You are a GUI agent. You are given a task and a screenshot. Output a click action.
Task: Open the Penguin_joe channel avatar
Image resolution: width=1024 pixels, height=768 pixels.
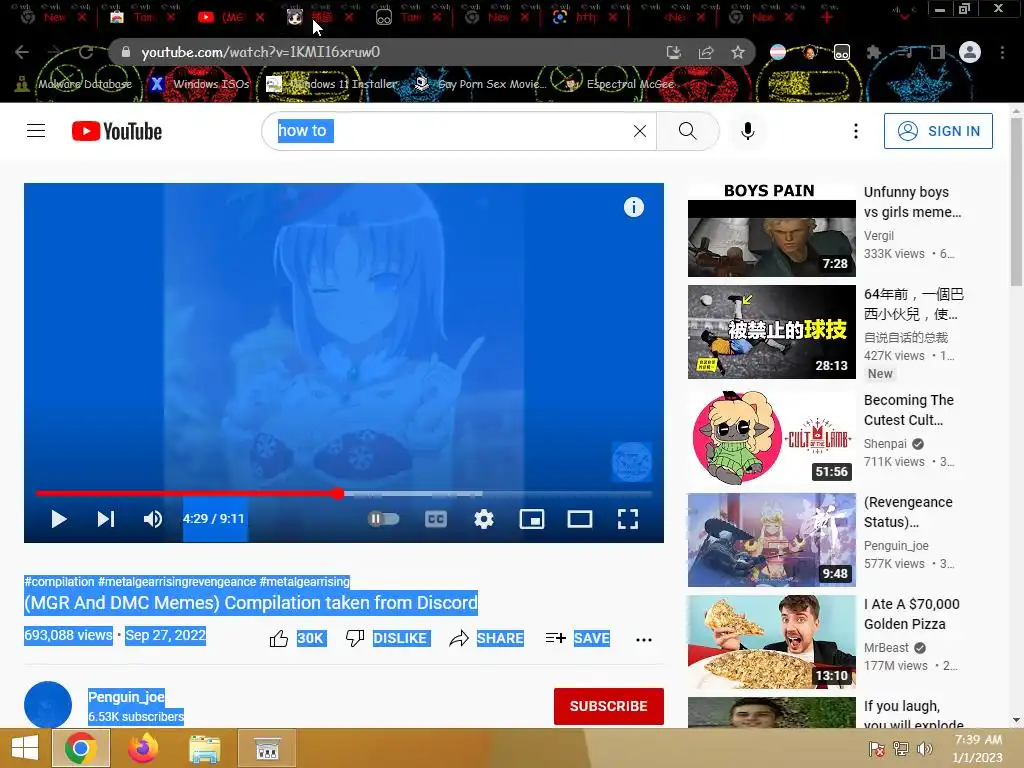tap(48, 705)
